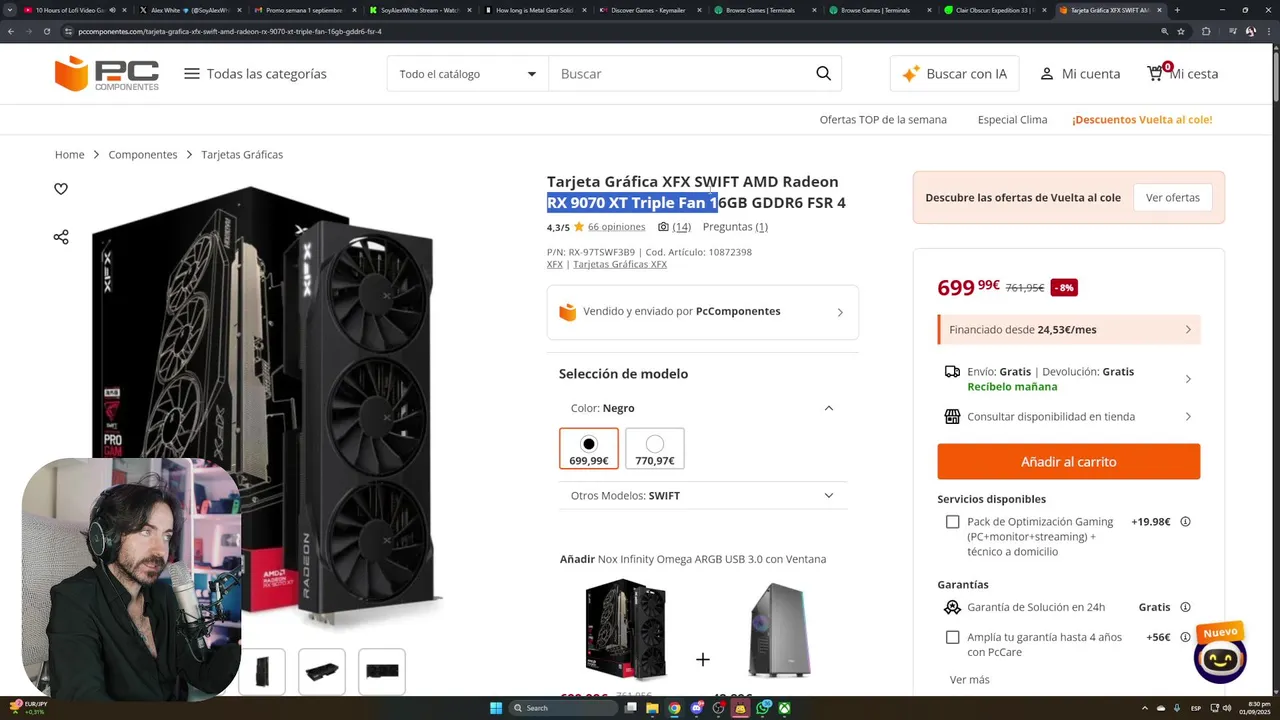
Task: Open Mi cuenta user icon
Action: (1047, 74)
